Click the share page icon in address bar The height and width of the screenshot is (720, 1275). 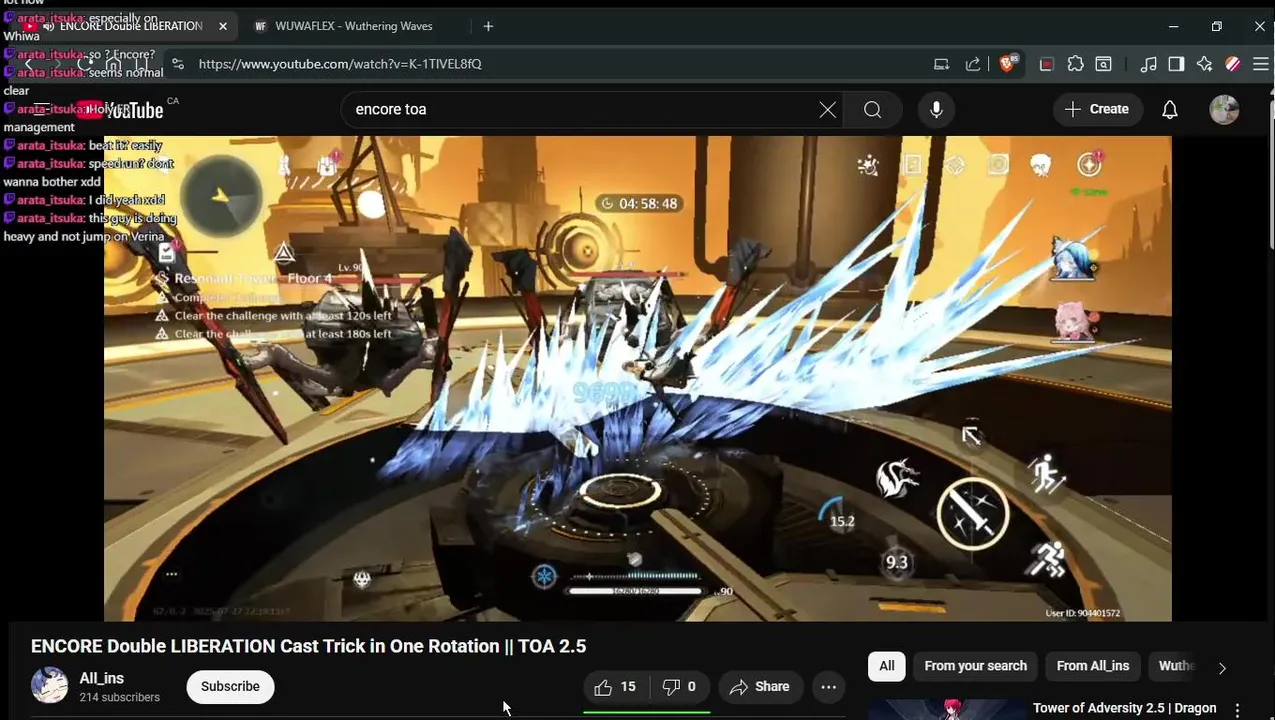click(972, 64)
